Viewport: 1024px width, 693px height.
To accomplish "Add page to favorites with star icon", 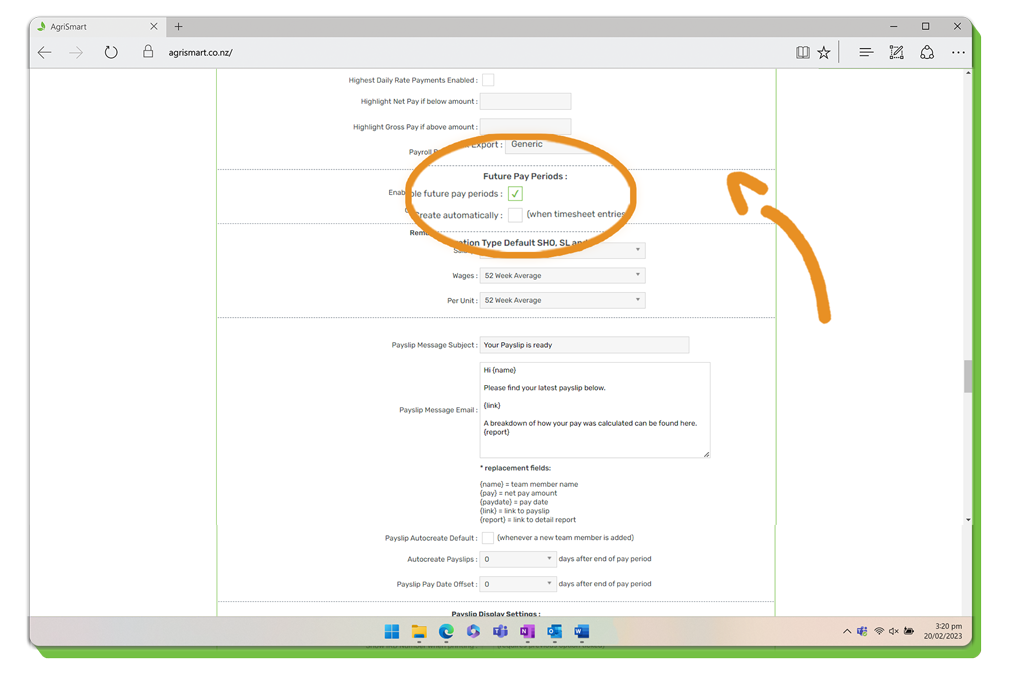I will (824, 53).
